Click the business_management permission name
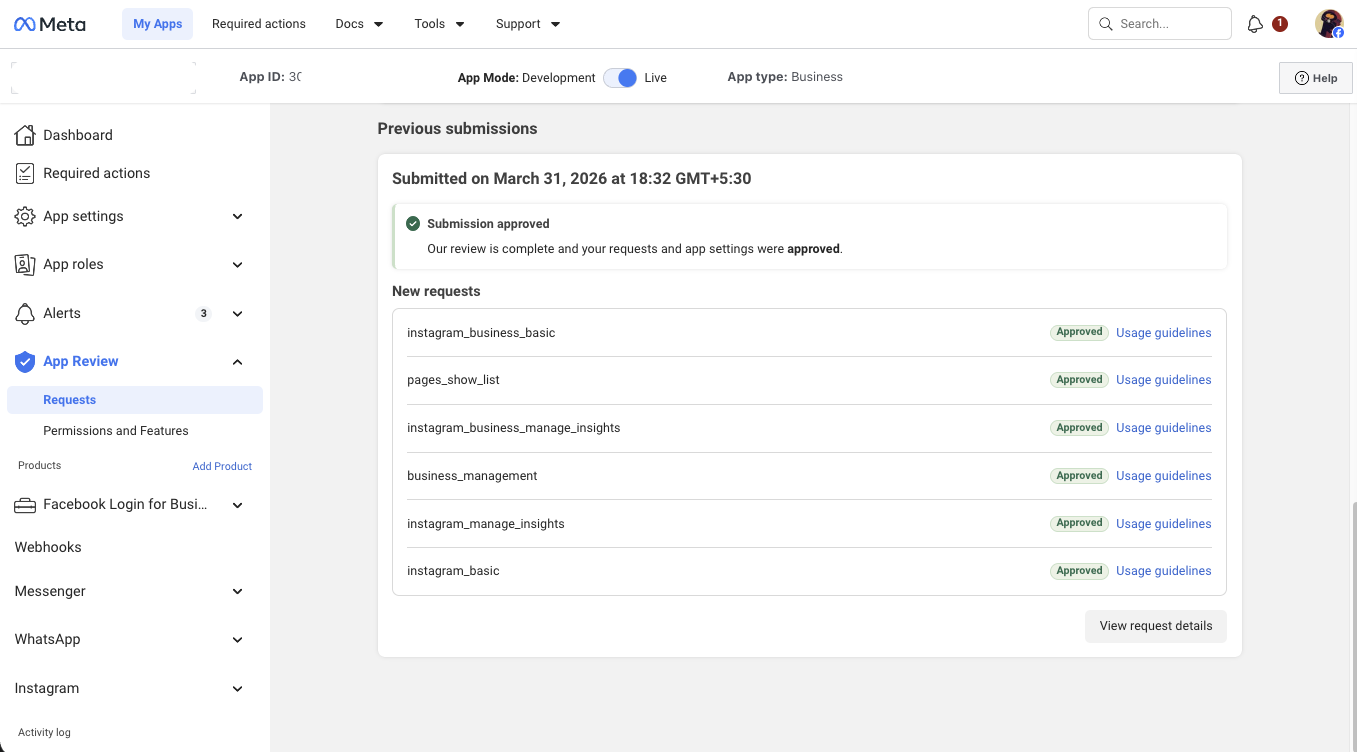Image resolution: width=1357 pixels, height=752 pixels. point(472,476)
